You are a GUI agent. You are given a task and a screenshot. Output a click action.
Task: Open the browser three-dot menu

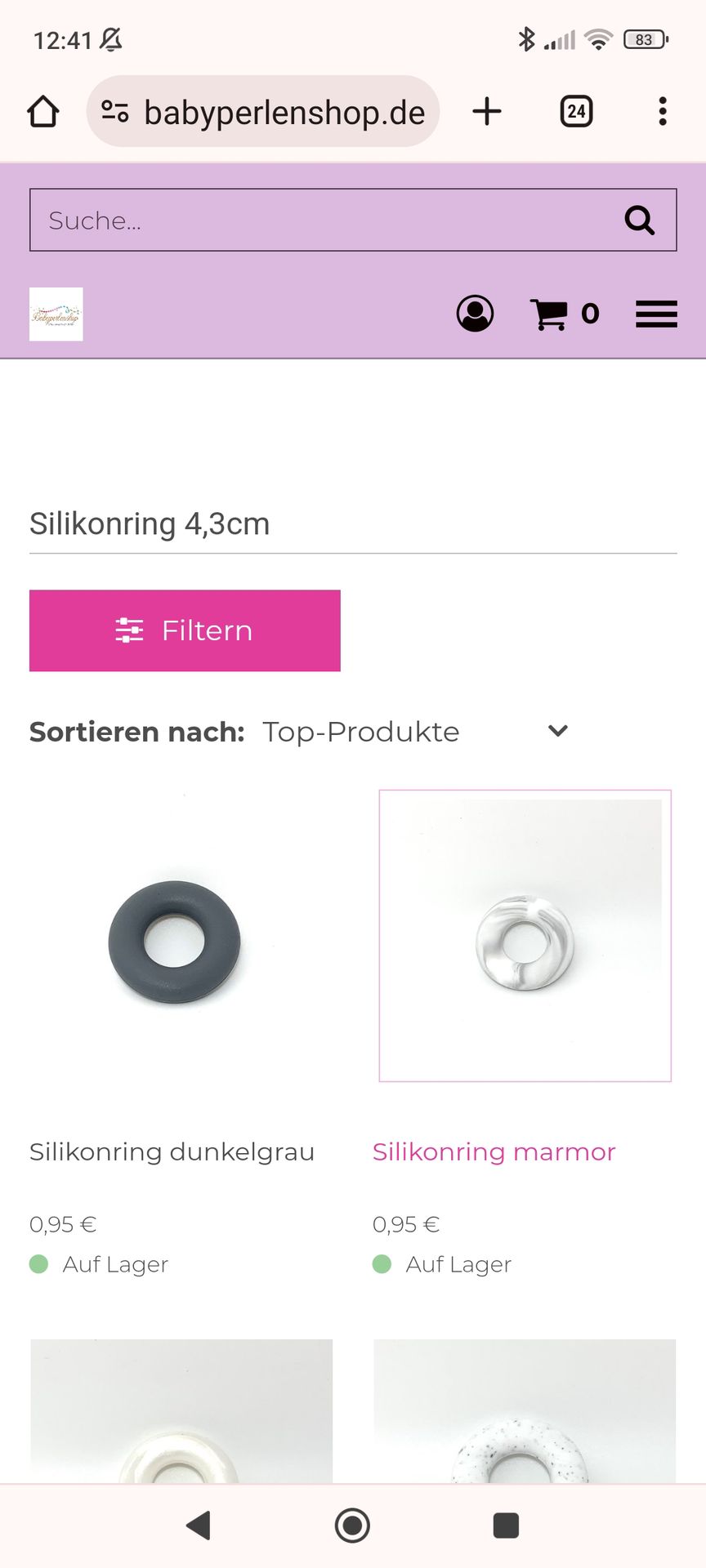pos(663,111)
